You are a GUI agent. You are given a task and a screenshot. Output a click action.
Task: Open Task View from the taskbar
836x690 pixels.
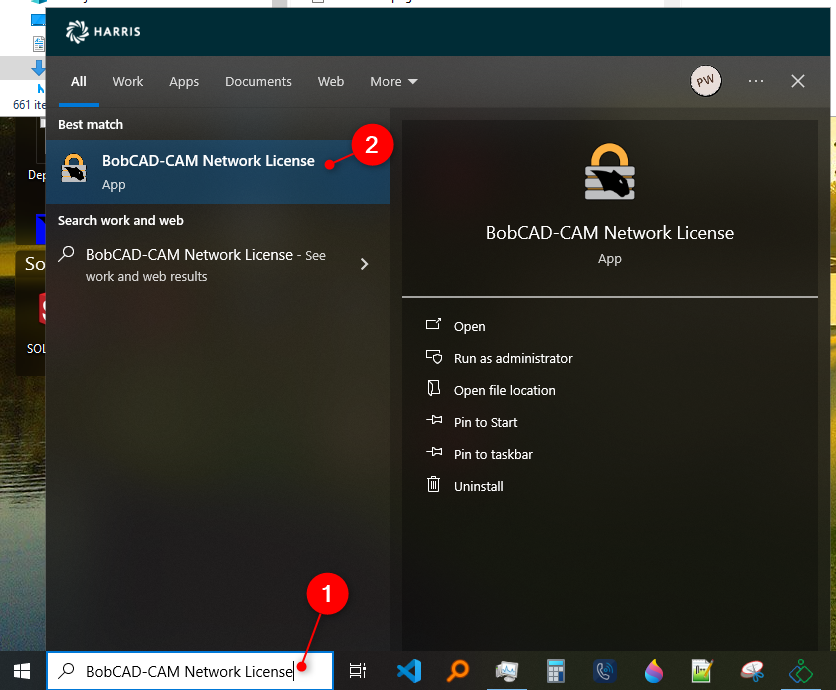[358, 671]
